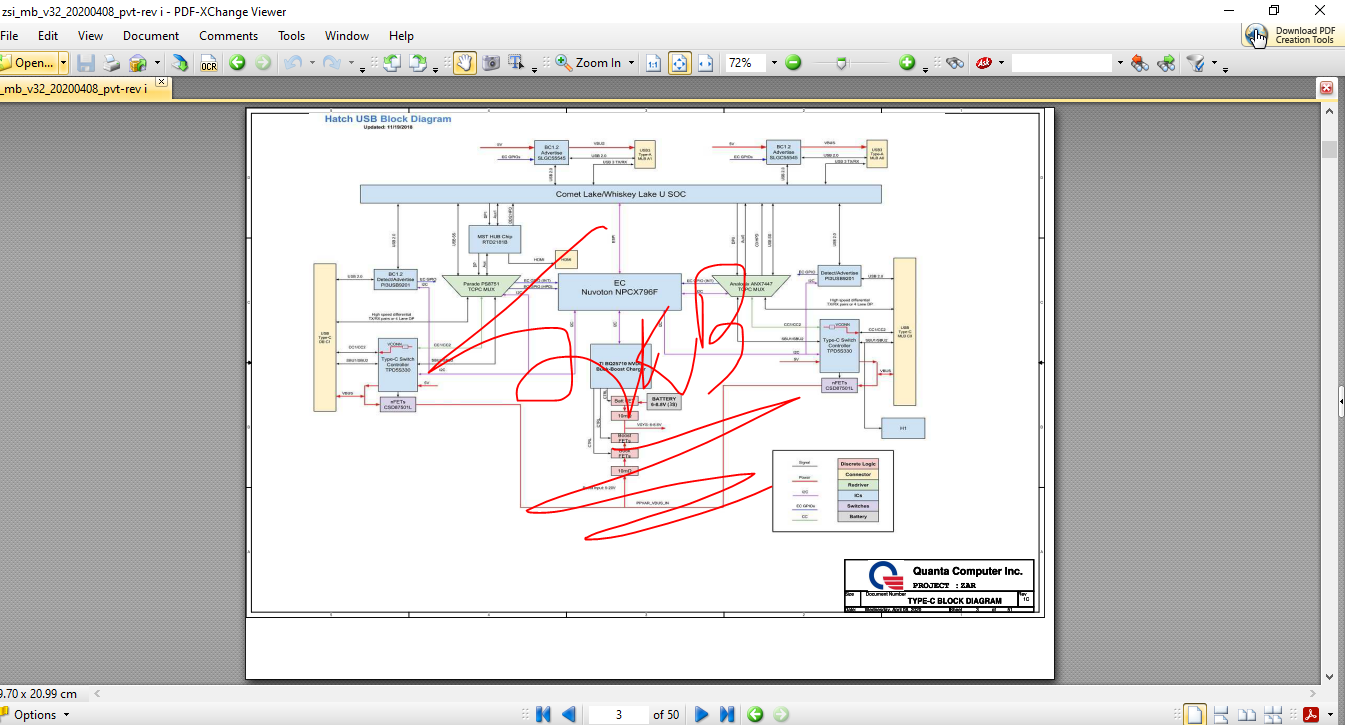Screen dimensions: 1345x725
Task: Open the Edit menu
Action: pos(48,36)
